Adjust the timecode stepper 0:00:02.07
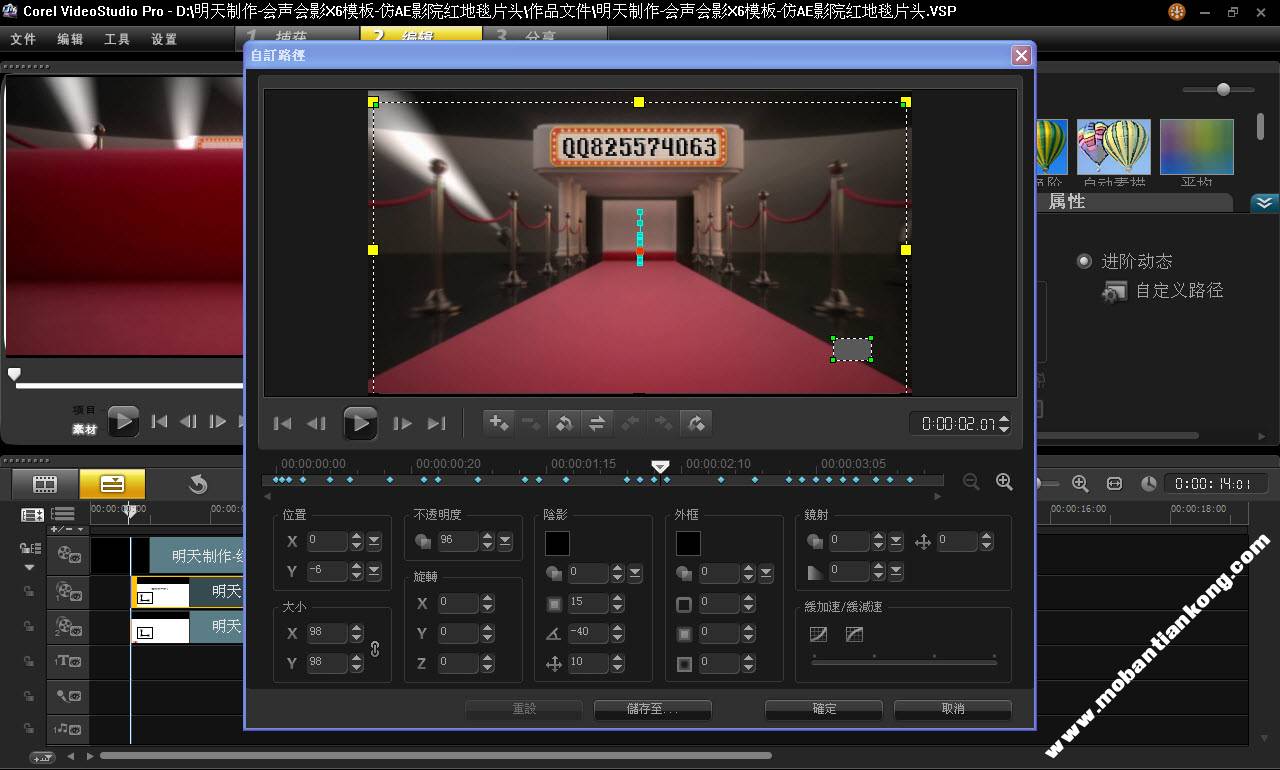1280x770 pixels. click(x=1004, y=423)
